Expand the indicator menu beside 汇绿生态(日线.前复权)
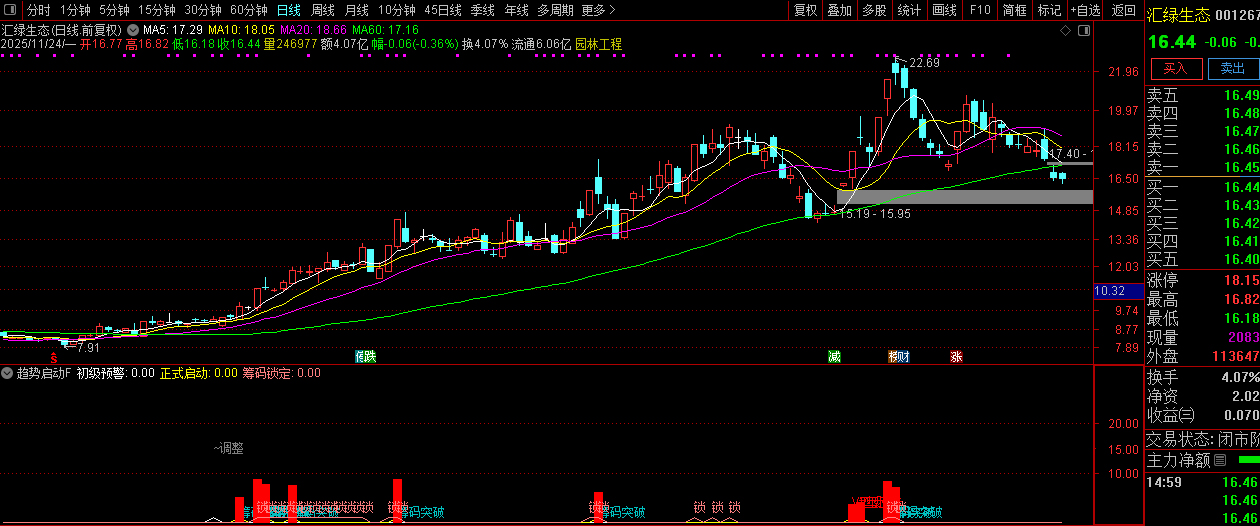Viewport: 1260px width, 526px height. [x=132, y=30]
